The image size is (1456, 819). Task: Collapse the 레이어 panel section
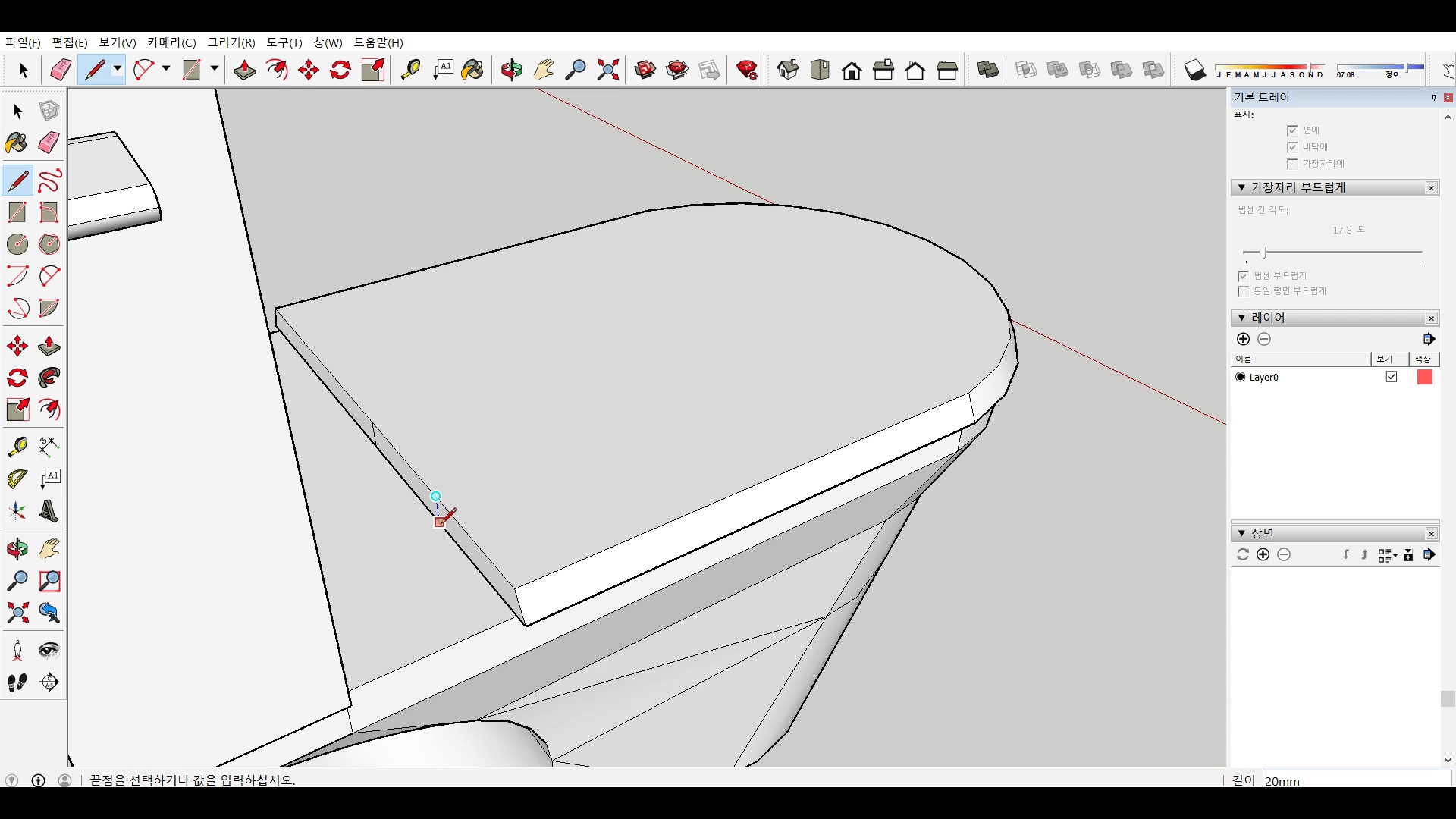pyautogui.click(x=1241, y=318)
